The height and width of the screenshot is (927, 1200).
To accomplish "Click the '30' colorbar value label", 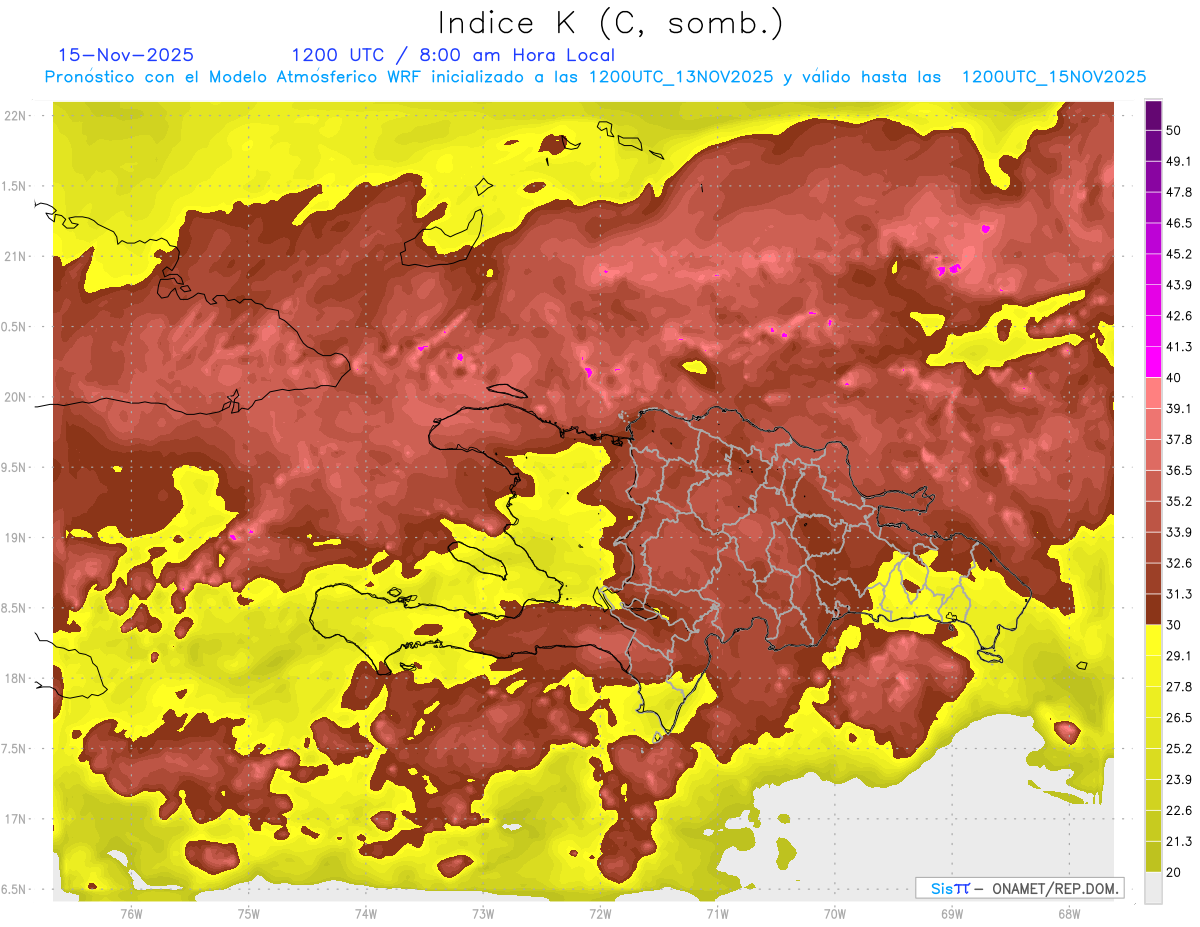I will 1175,625.
